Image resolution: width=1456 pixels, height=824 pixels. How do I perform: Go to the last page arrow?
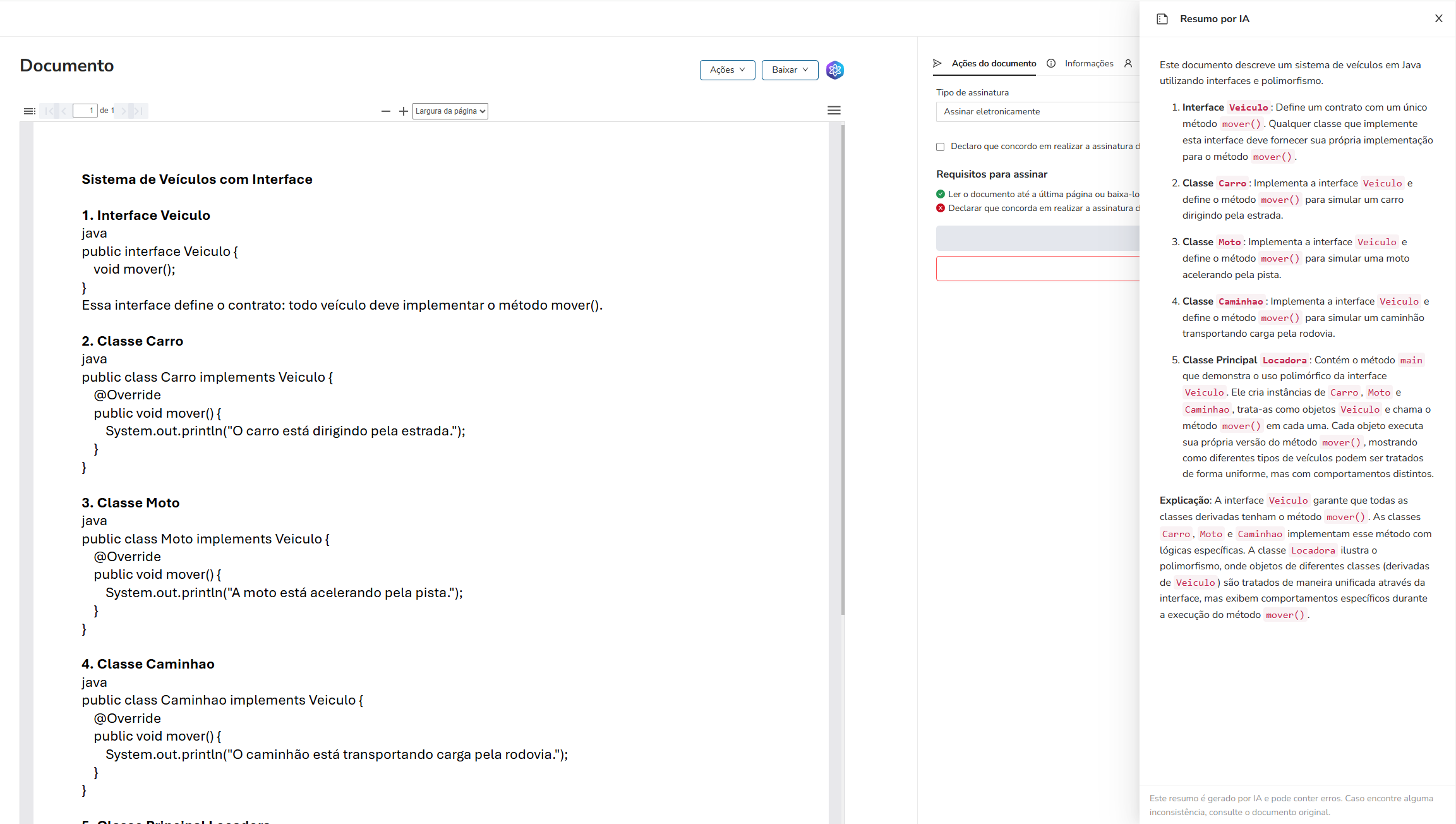coord(139,111)
